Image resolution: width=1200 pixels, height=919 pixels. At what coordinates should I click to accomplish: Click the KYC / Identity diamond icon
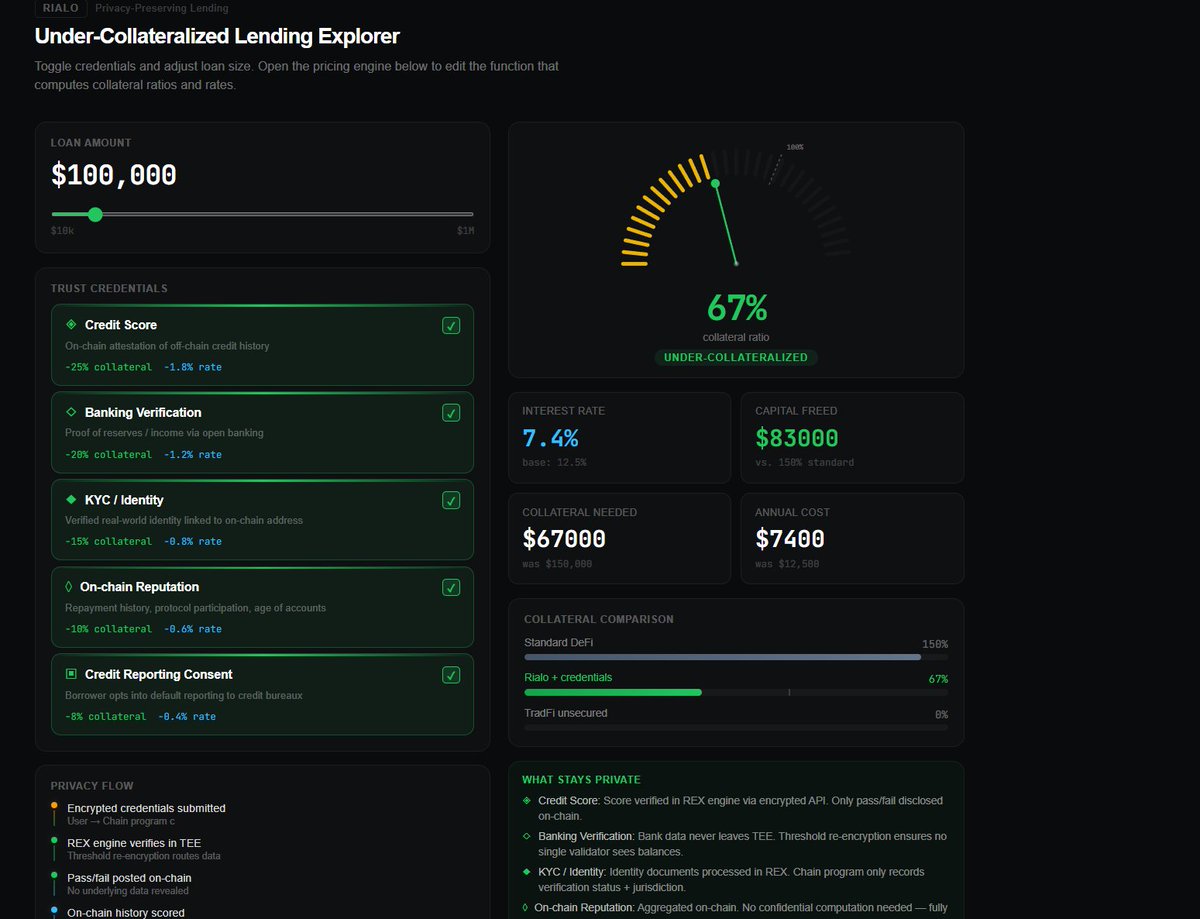click(71, 499)
